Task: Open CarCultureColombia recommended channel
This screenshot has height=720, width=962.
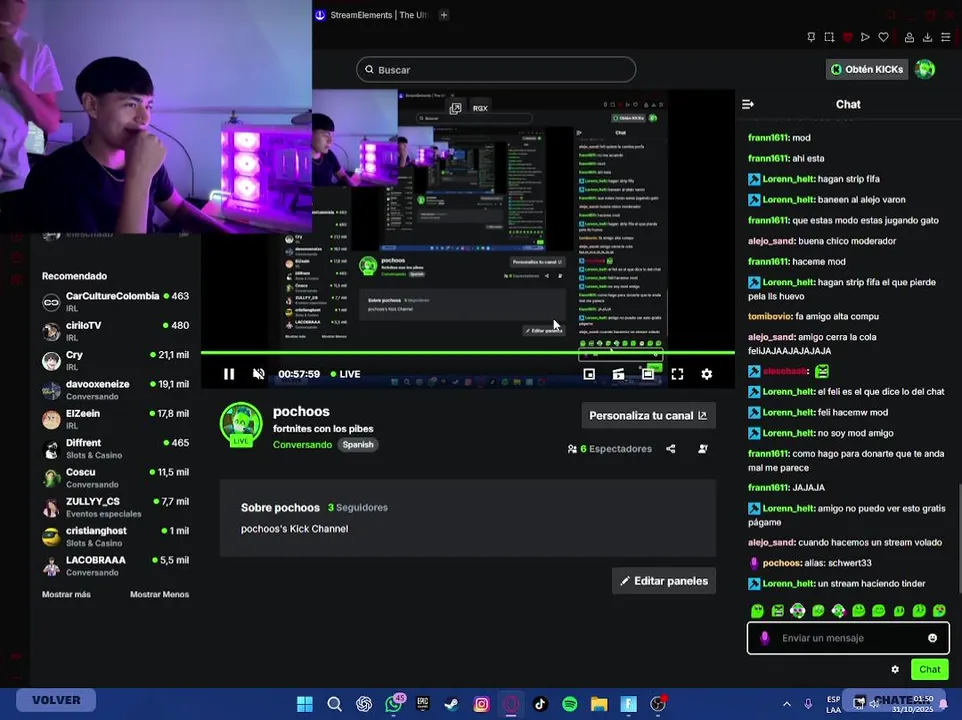Action: (115, 302)
